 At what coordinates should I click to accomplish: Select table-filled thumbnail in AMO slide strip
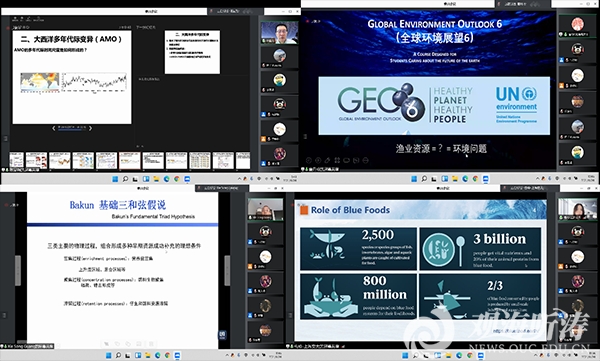tap(200, 160)
